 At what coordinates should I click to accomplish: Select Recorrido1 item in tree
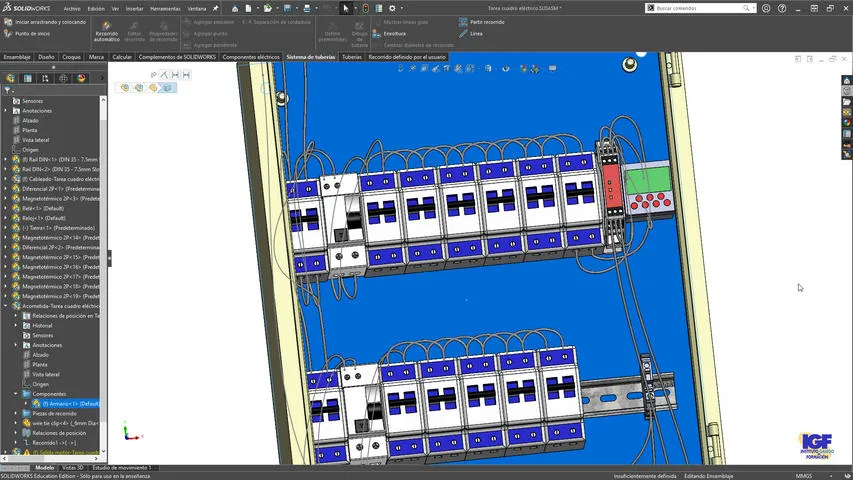tap(49, 443)
